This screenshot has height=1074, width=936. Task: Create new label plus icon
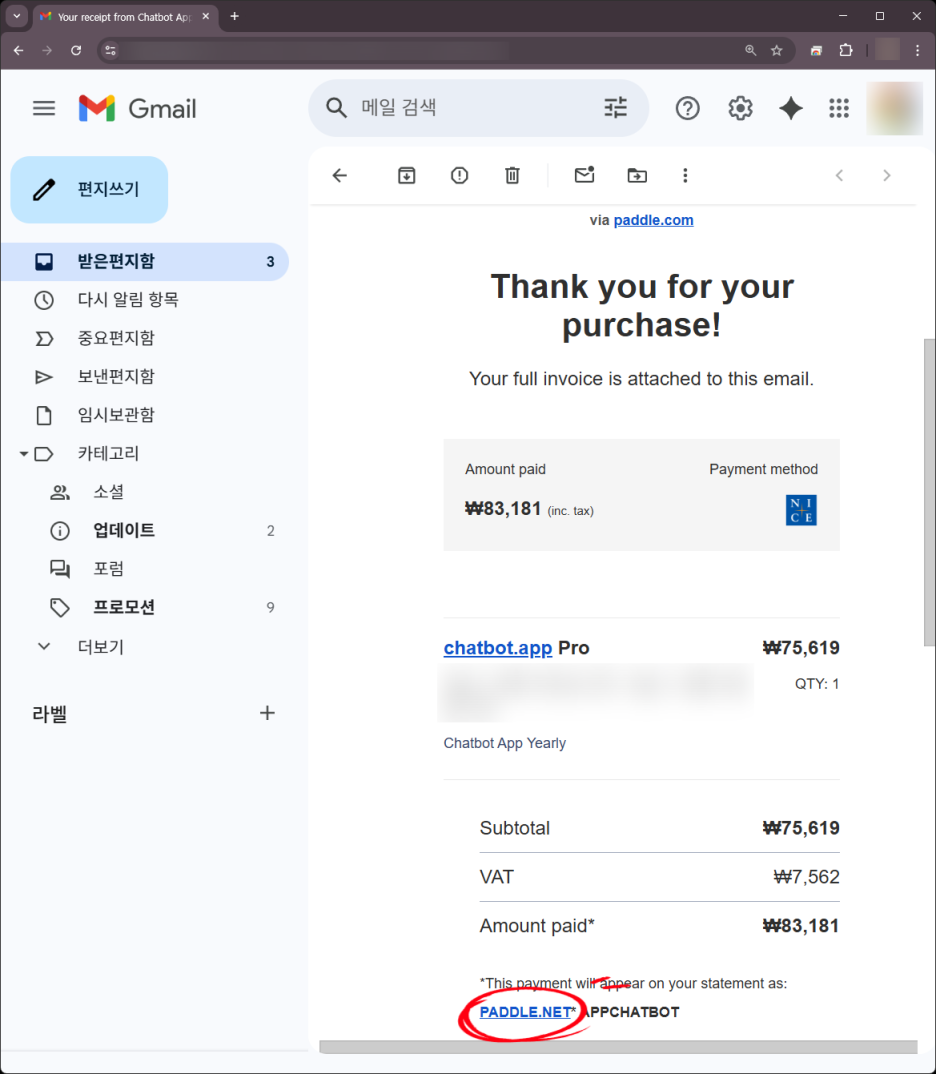click(267, 713)
